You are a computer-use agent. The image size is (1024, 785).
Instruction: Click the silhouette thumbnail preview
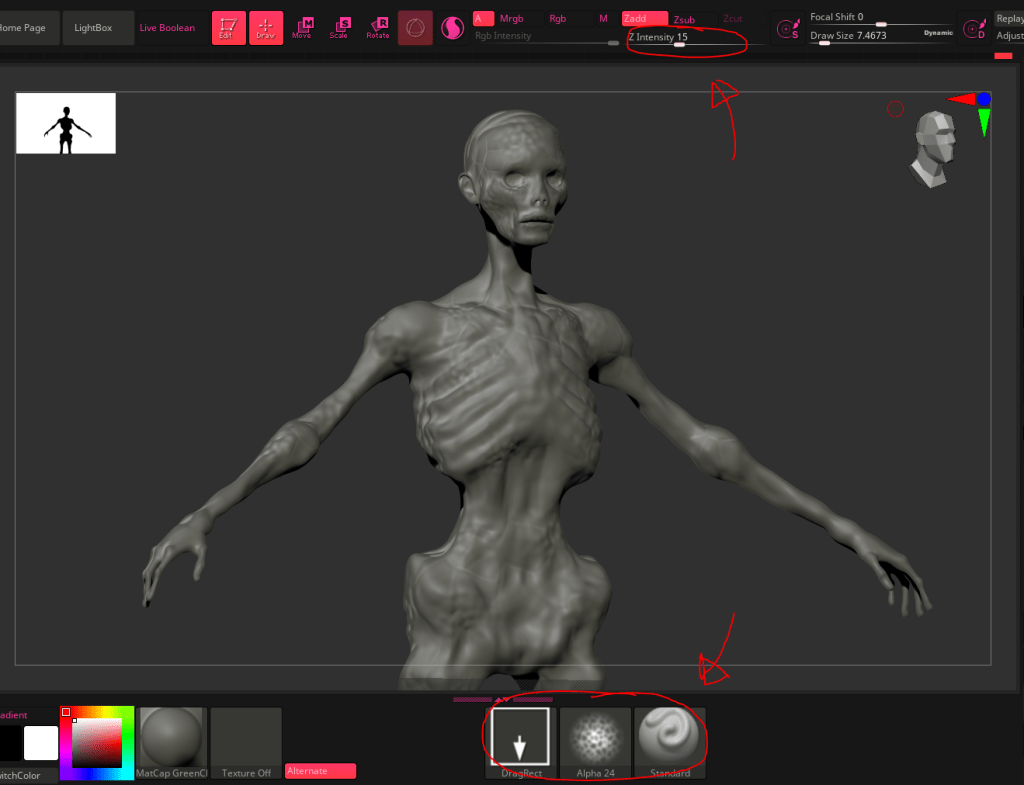tap(66, 123)
